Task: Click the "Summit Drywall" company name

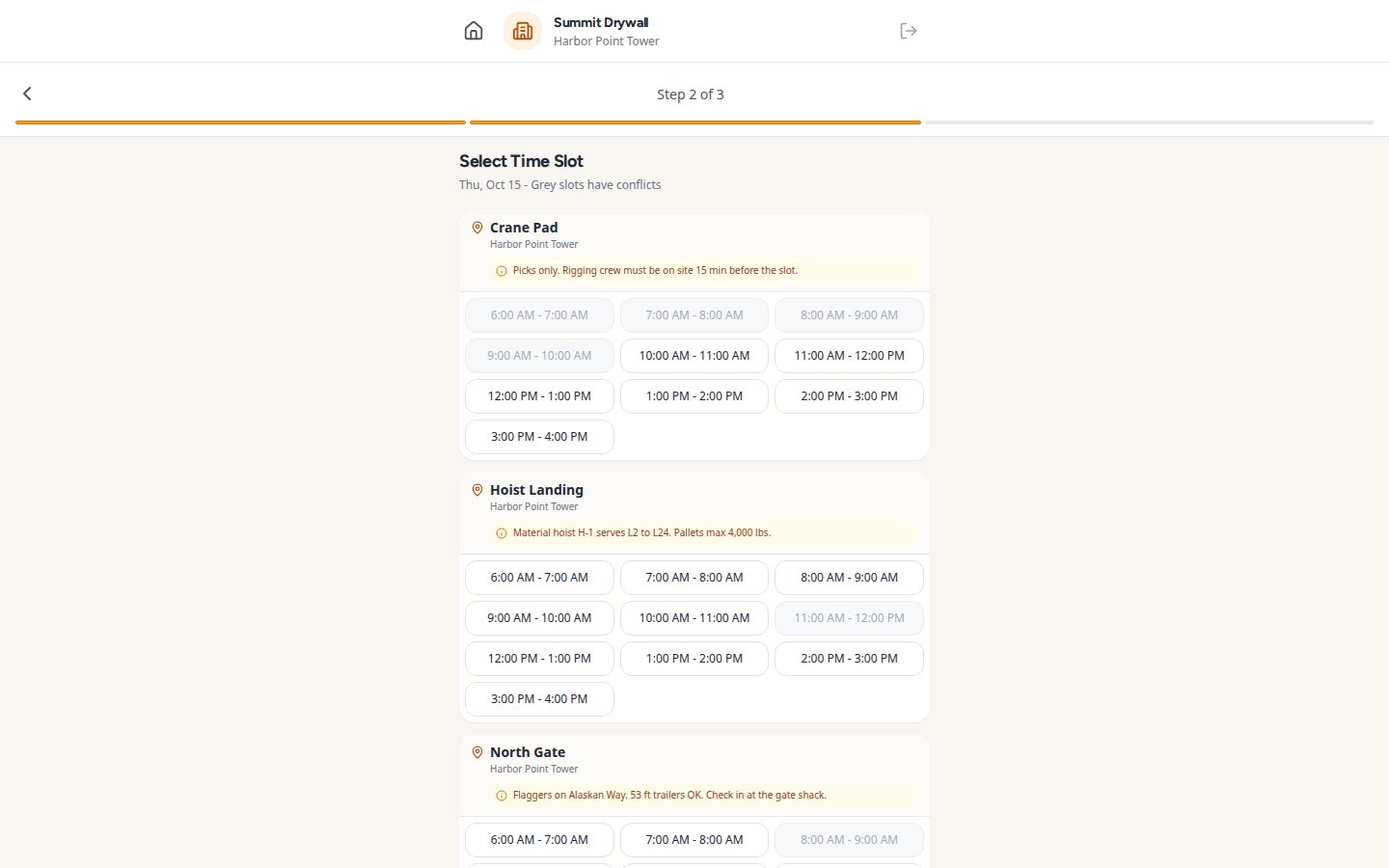Action: coord(601,22)
